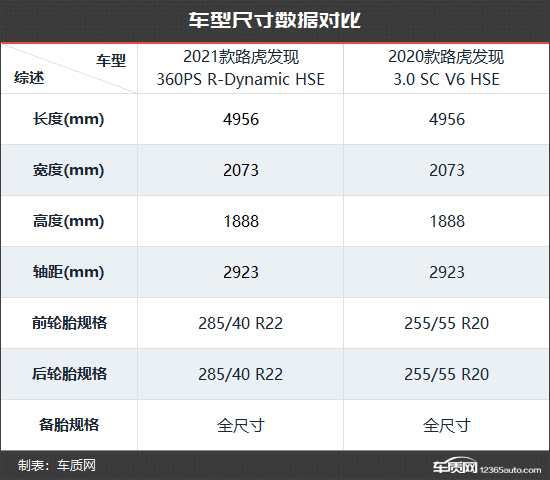Select the 前轮胎规格 row label
The image size is (550, 480).
click(69, 323)
